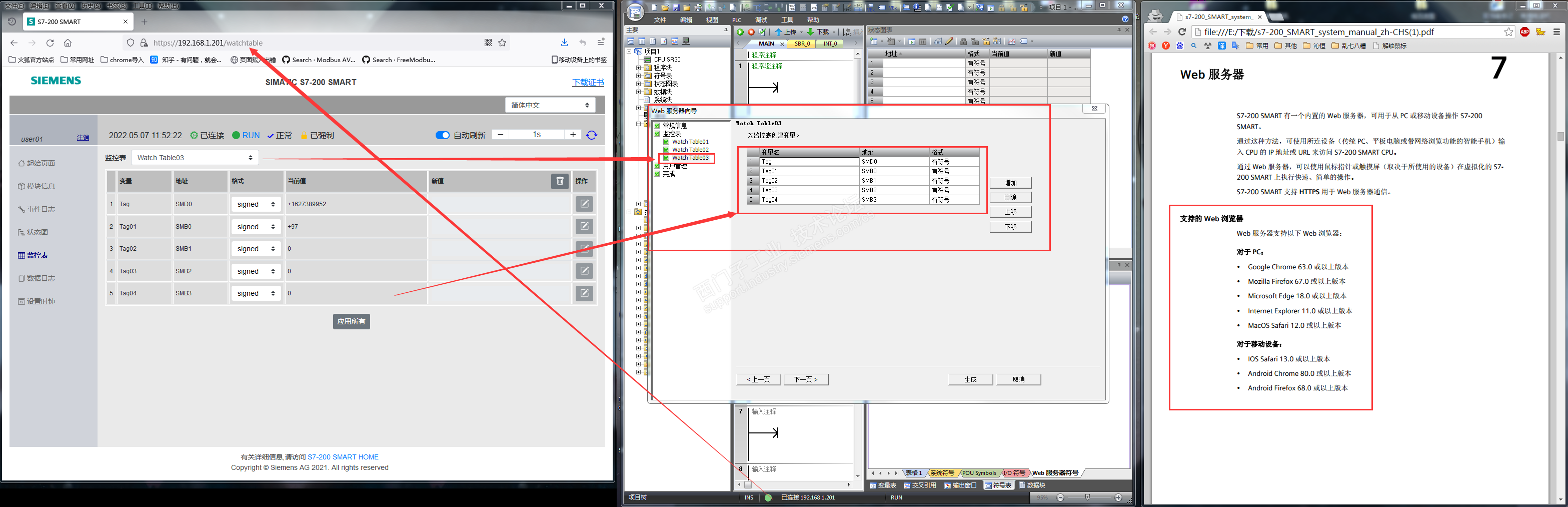The height and width of the screenshot is (507, 1568).
Task: Click the Firefox address bar URL
Action: click(208, 43)
